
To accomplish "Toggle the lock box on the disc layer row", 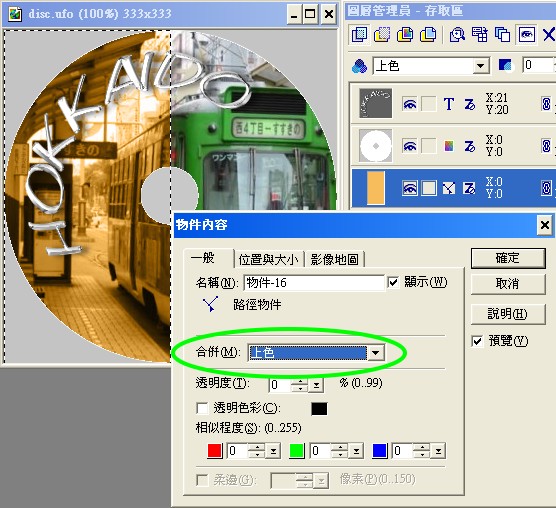I will (x=428, y=146).
